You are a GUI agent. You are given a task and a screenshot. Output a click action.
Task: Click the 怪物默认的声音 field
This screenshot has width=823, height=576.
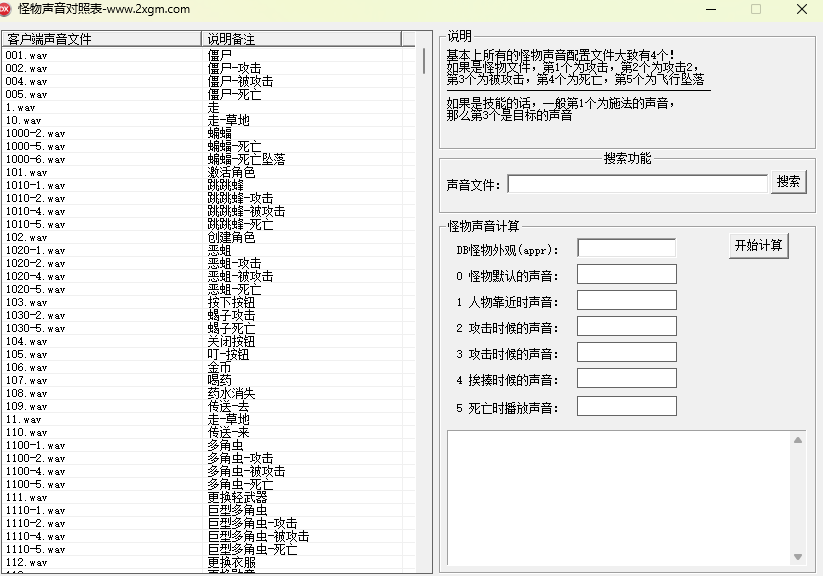[x=627, y=274]
